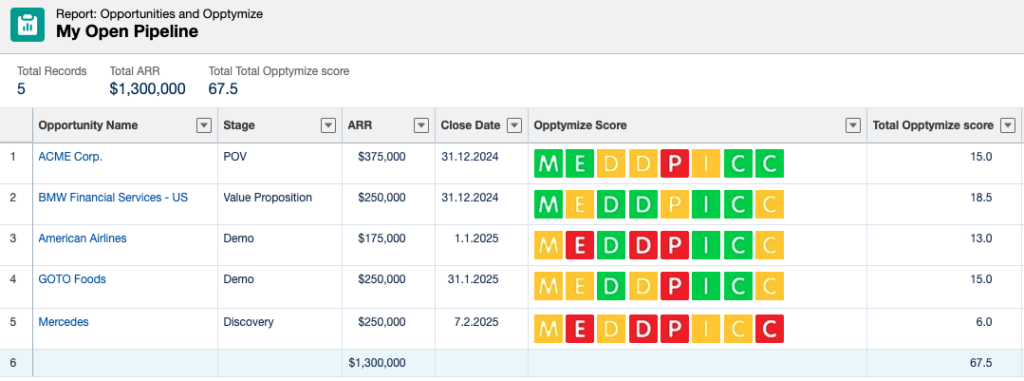Viewport: 1024px width, 381px height.
Task: Click the red E badge in American Airlines row
Action: pos(580,246)
